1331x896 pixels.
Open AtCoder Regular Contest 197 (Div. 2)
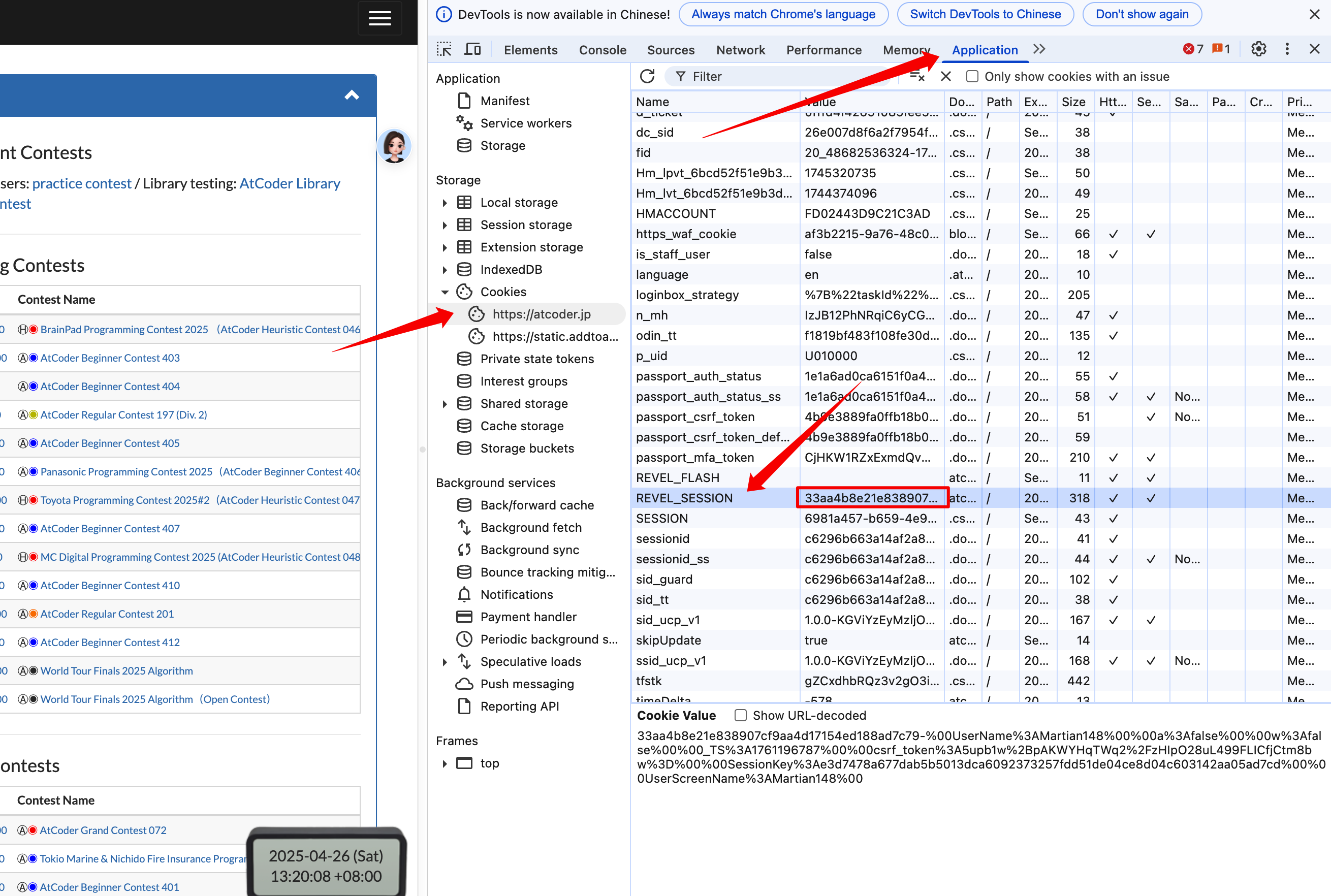[123, 415]
